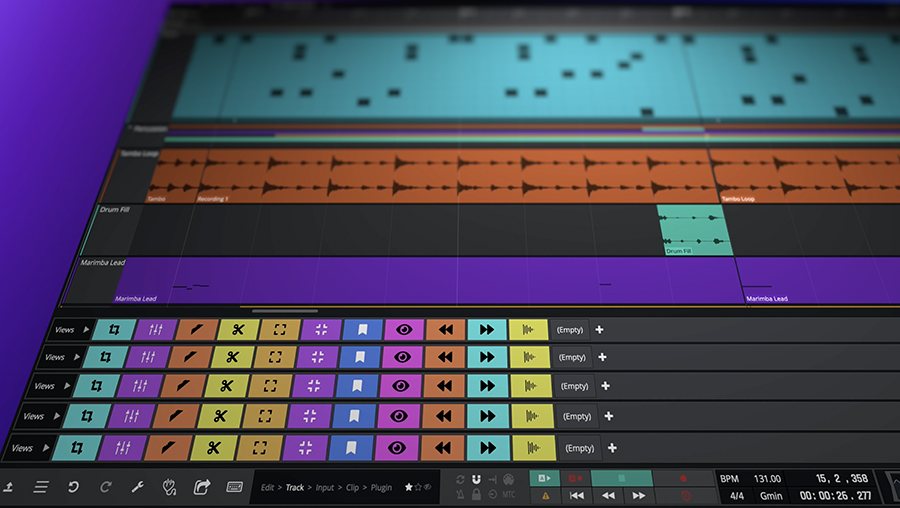Toggle eye icon in bottom action row

397,448
